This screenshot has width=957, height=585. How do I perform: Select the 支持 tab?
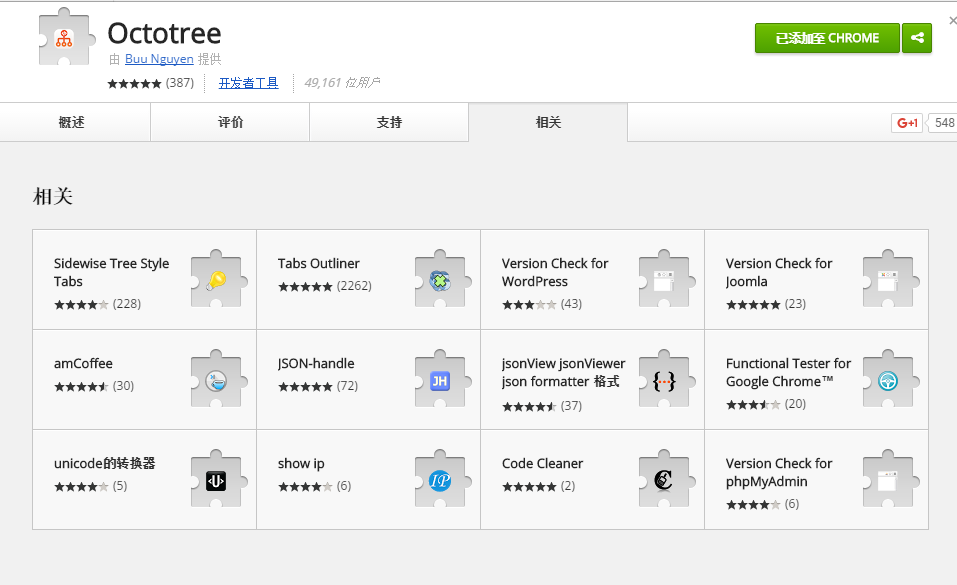pyautogui.click(x=388, y=122)
